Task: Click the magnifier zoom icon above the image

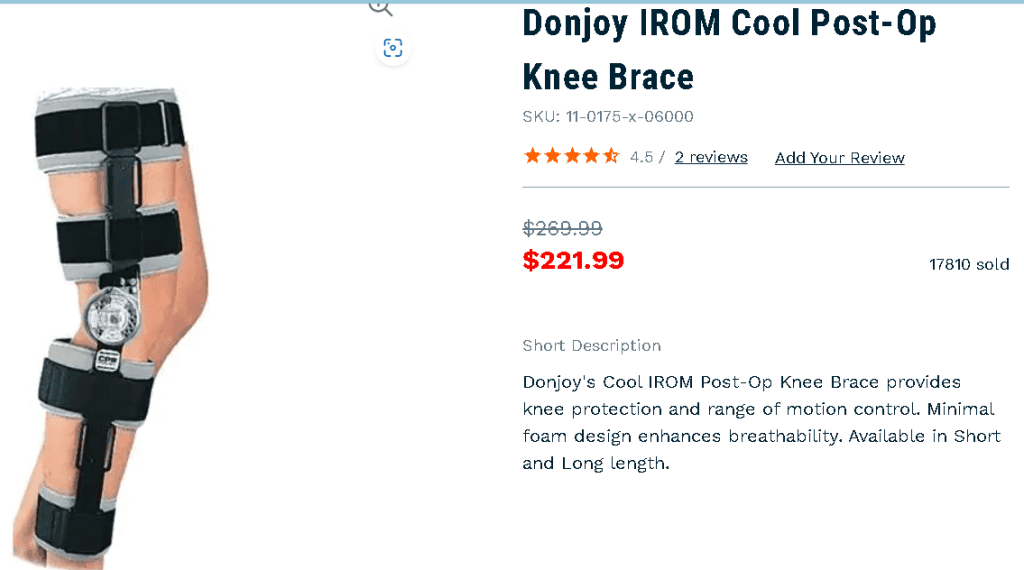Action: [x=380, y=8]
